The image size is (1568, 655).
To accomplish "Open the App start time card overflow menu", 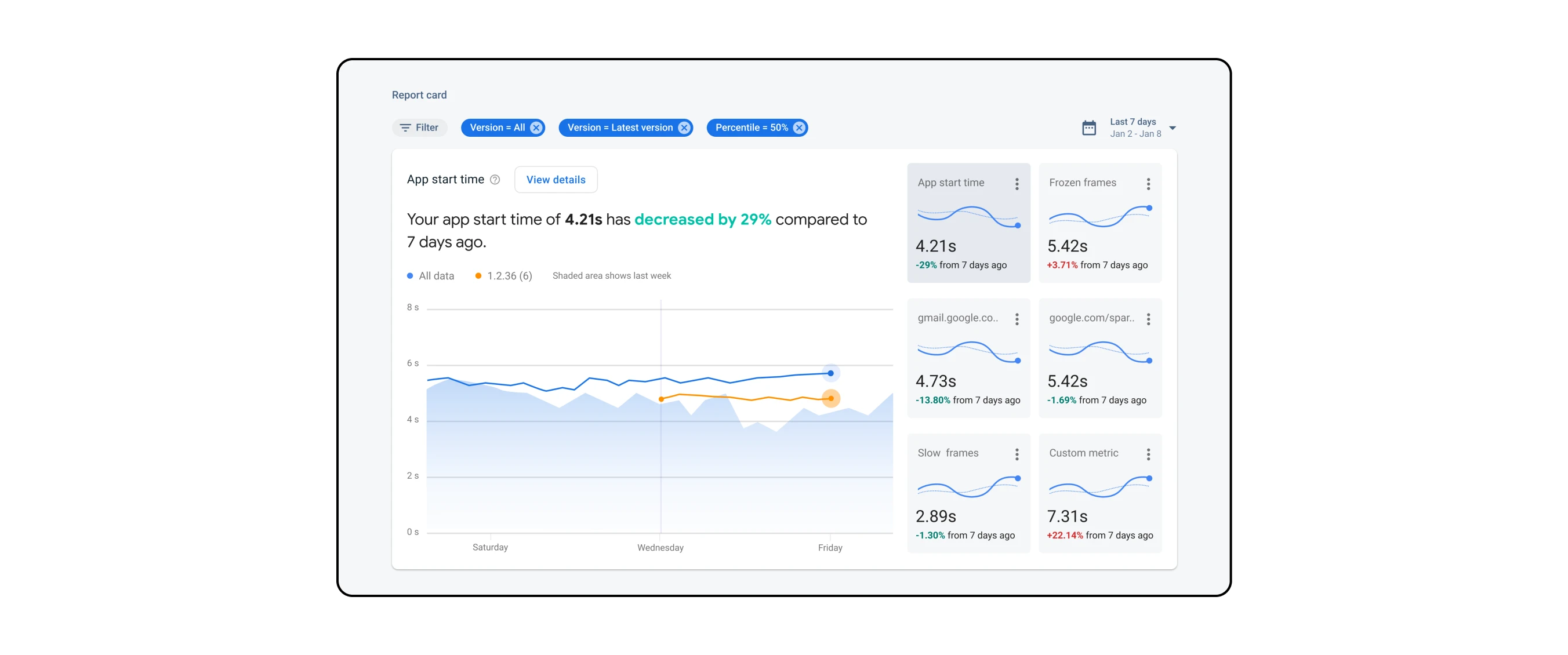I will [x=1016, y=183].
